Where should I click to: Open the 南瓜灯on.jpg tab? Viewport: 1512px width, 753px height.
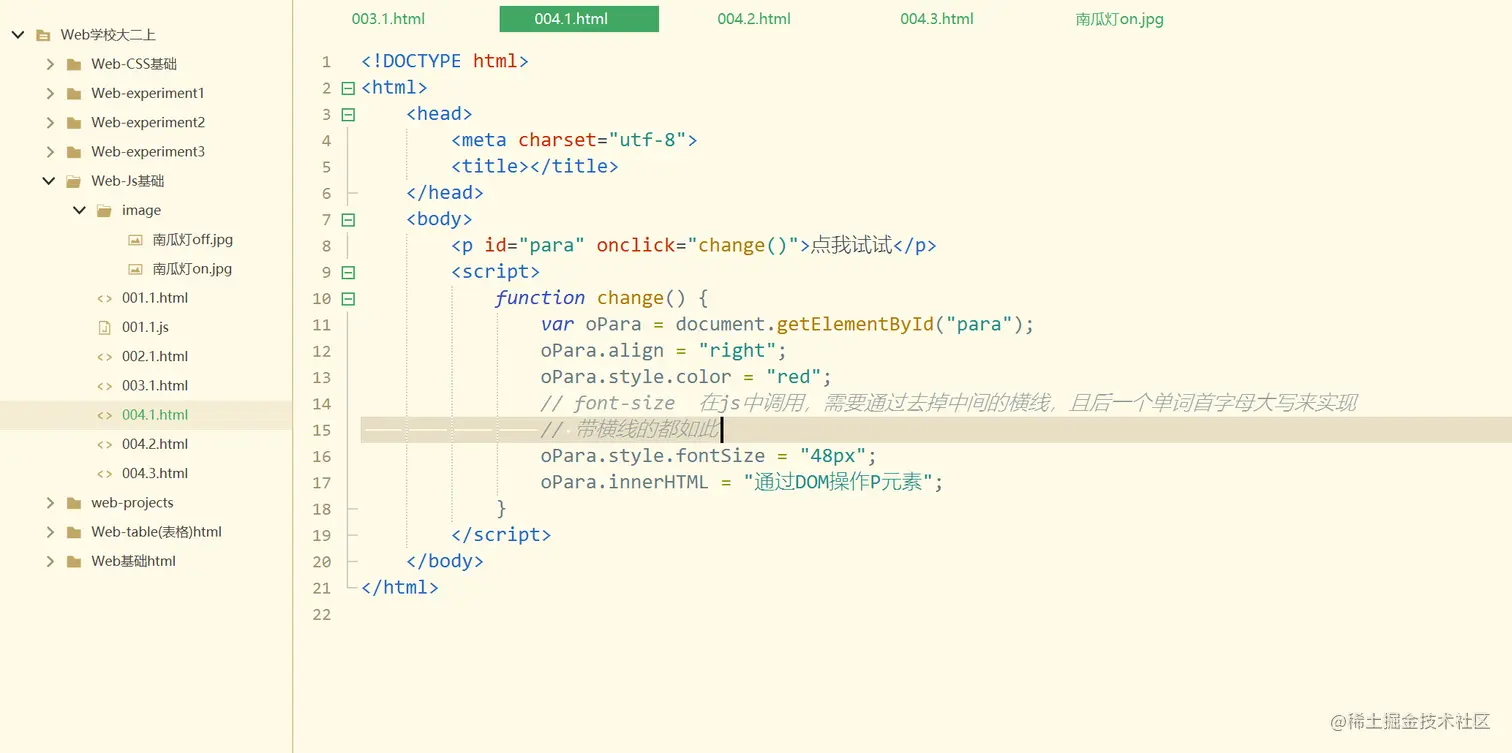click(1119, 19)
